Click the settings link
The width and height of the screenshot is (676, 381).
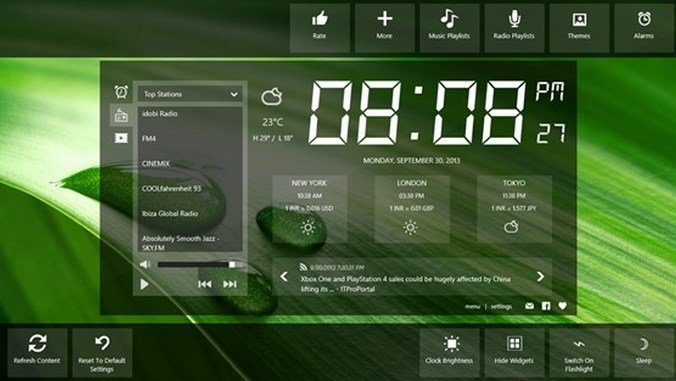(501, 306)
